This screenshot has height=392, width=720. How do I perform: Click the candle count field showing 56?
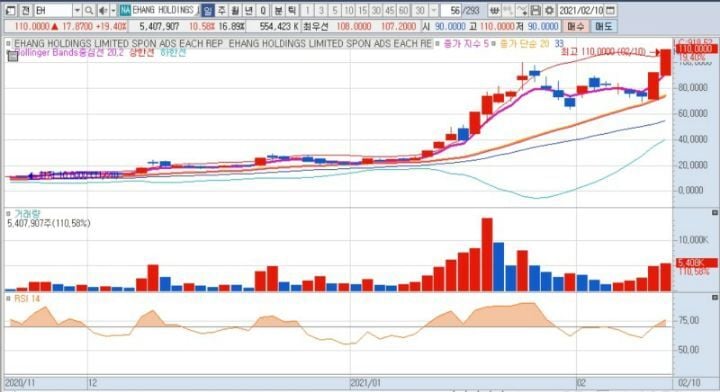pyautogui.click(x=451, y=10)
